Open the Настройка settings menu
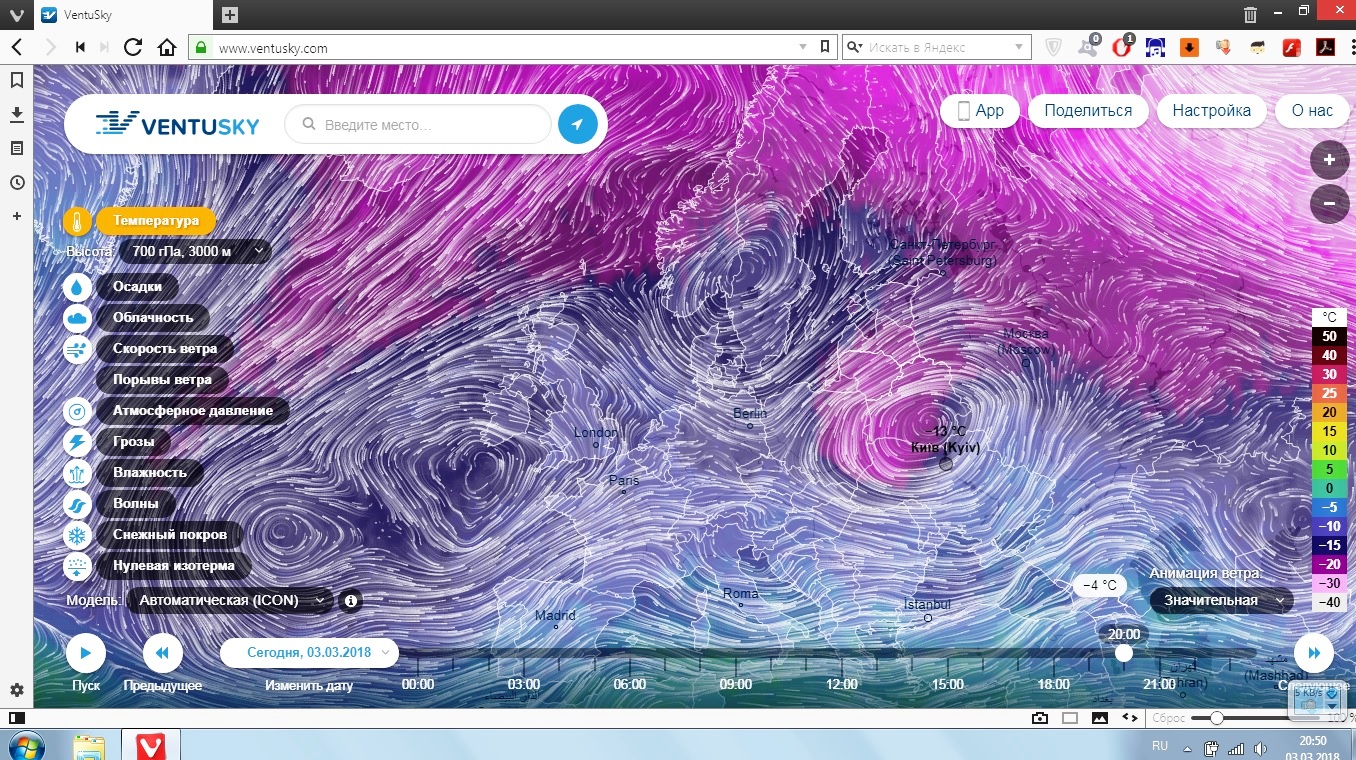Image resolution: width=1356 pixels, height=760 pixels. [x=1211, y=111]
